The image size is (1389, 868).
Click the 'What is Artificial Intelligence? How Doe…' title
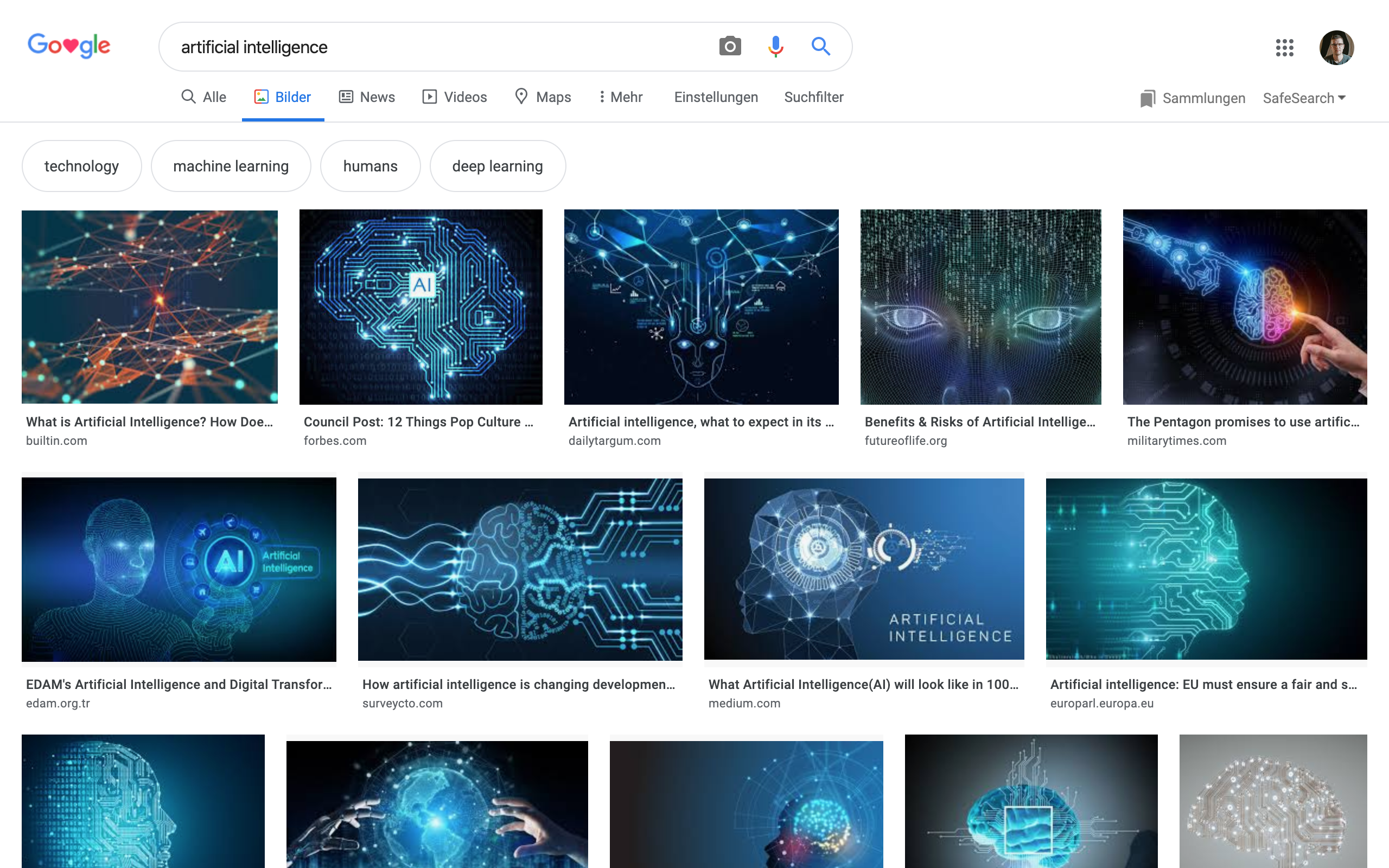[x=149, y=422]
